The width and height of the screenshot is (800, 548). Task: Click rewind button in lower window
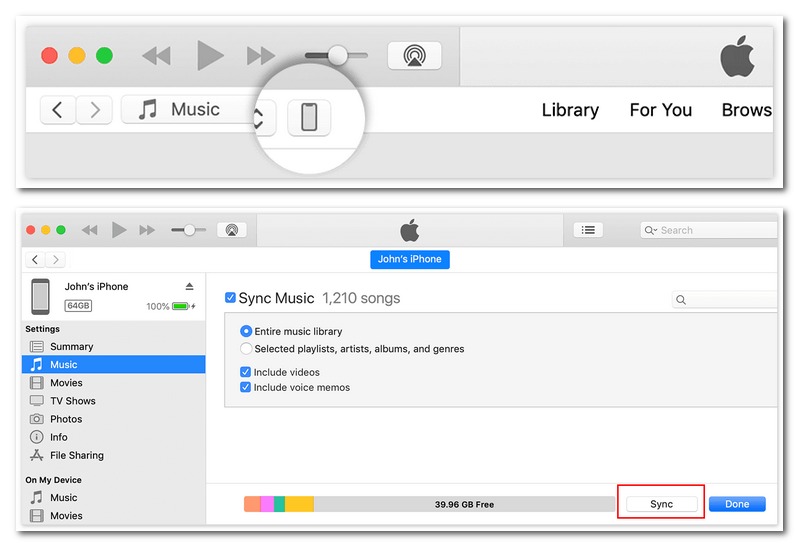click(x=90, y=230)
